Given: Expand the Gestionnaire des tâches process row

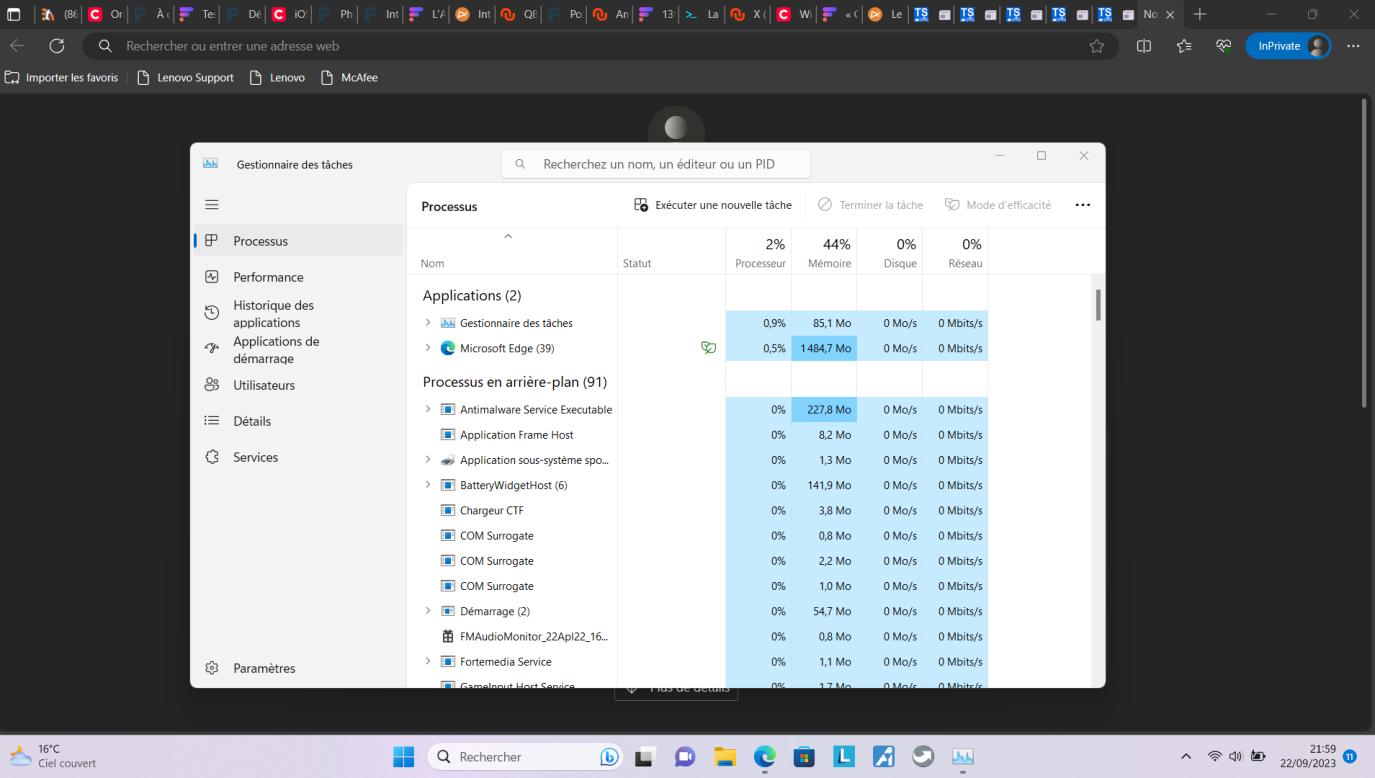Looking at the screenshot, I should [x=428, y=323].
